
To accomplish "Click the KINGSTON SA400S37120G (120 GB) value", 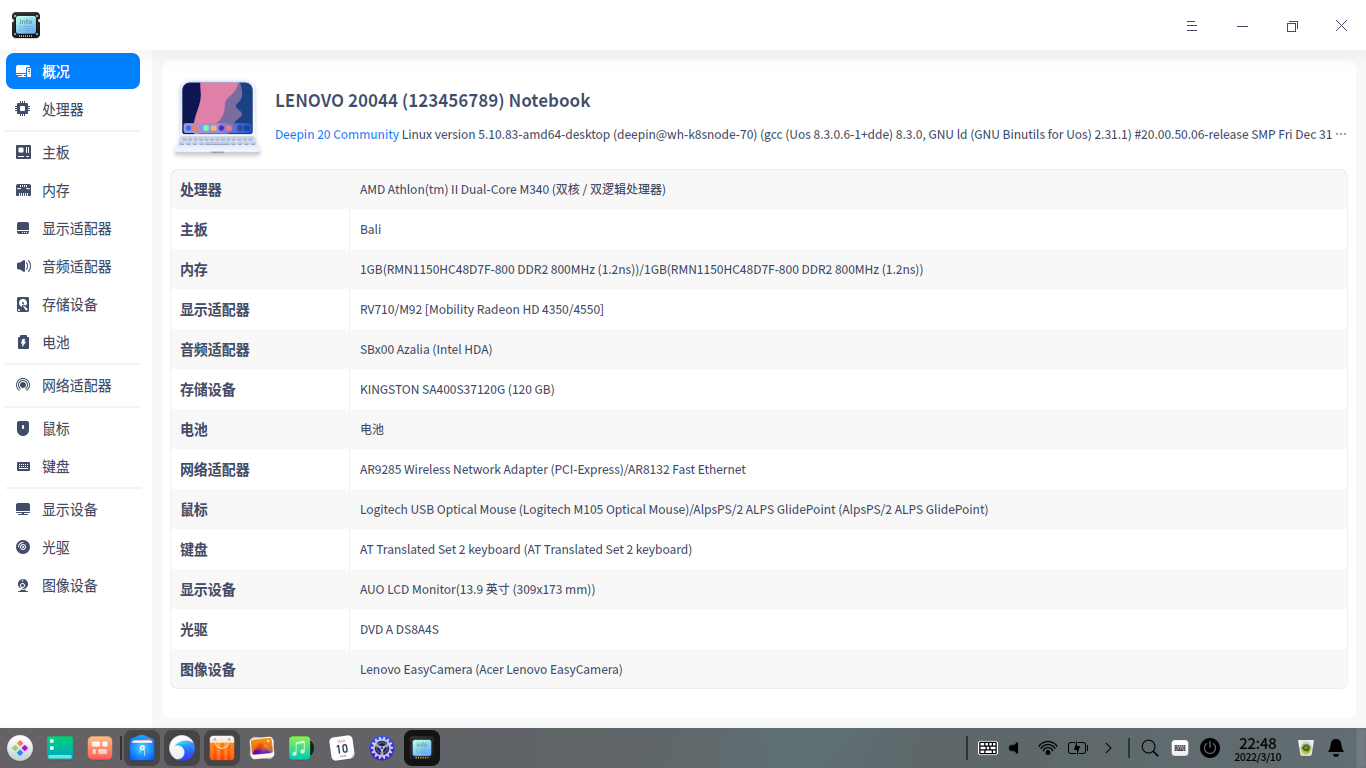I will point(457,389).
